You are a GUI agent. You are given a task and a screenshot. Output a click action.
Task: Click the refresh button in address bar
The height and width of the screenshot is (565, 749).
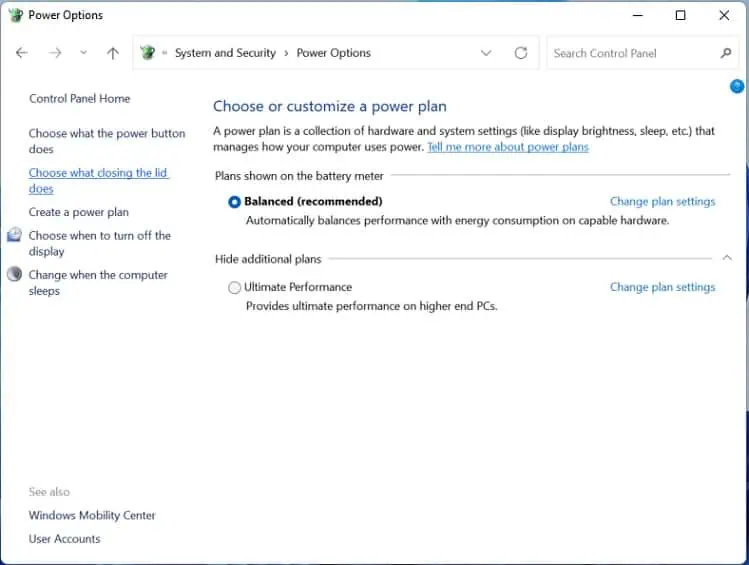520,53
